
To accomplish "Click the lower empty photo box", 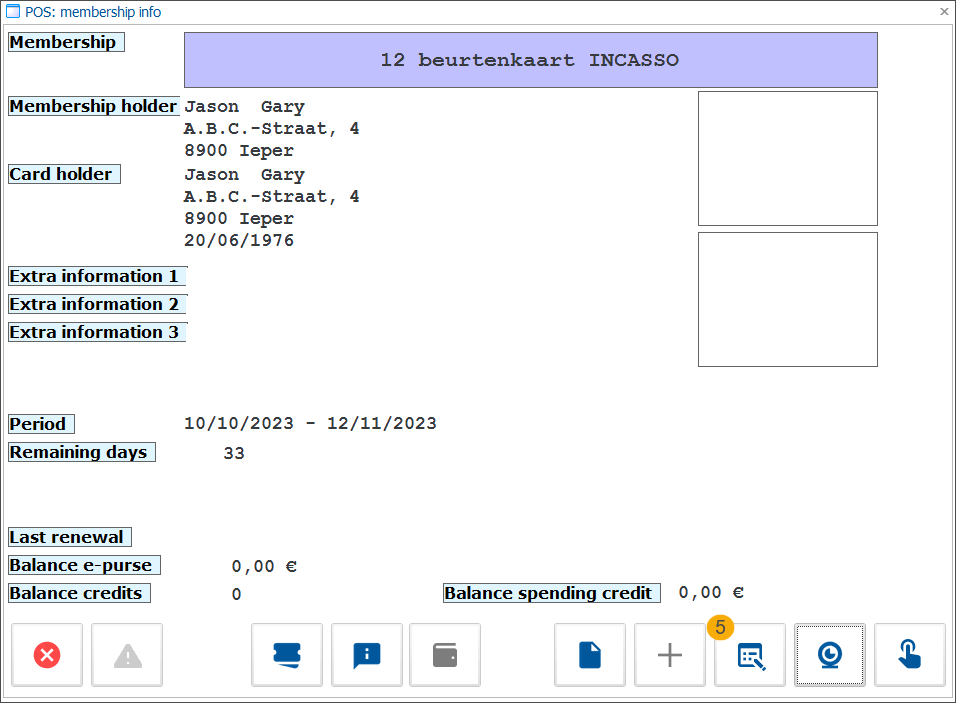I will coord(787,299).
